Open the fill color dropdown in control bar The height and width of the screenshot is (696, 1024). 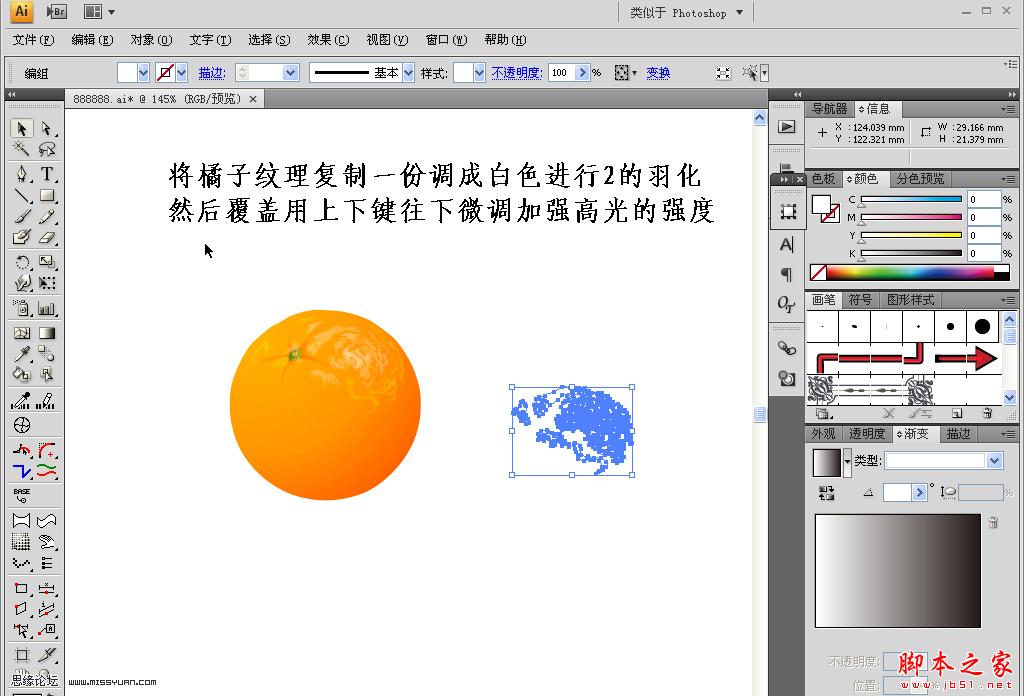(x=144, y=72)
